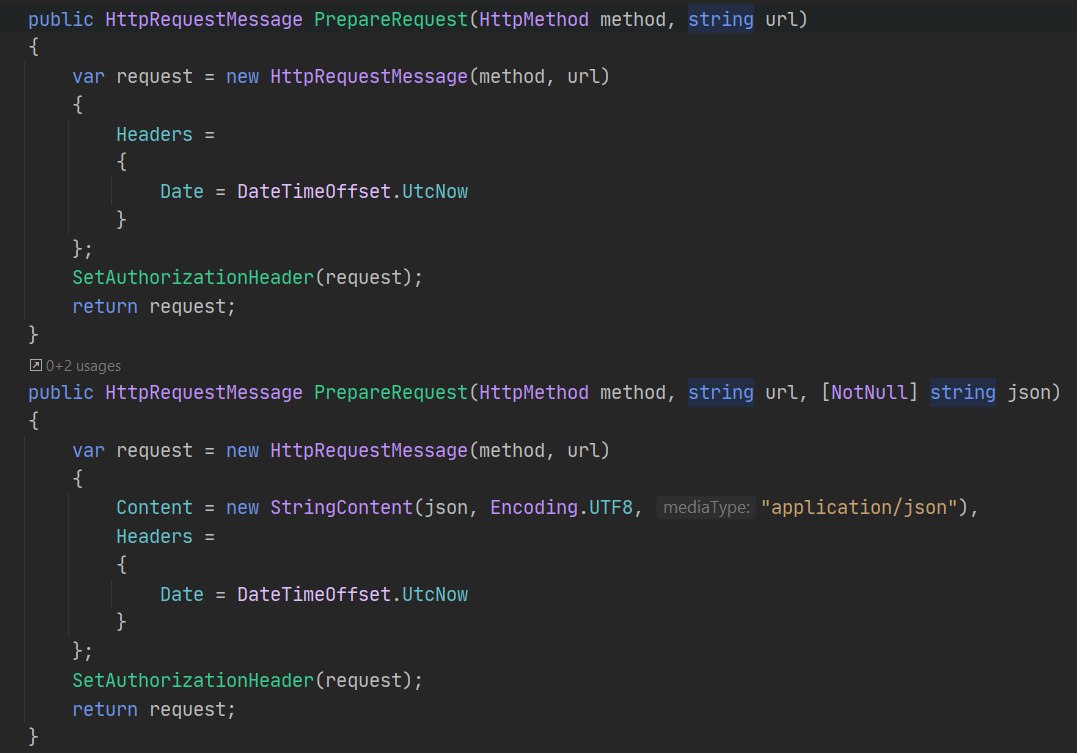Image resolution: width=1077 pixels, height=753 pixels.
Task: Click the "UTF8" property after Encoding
Action: point(611,508)
